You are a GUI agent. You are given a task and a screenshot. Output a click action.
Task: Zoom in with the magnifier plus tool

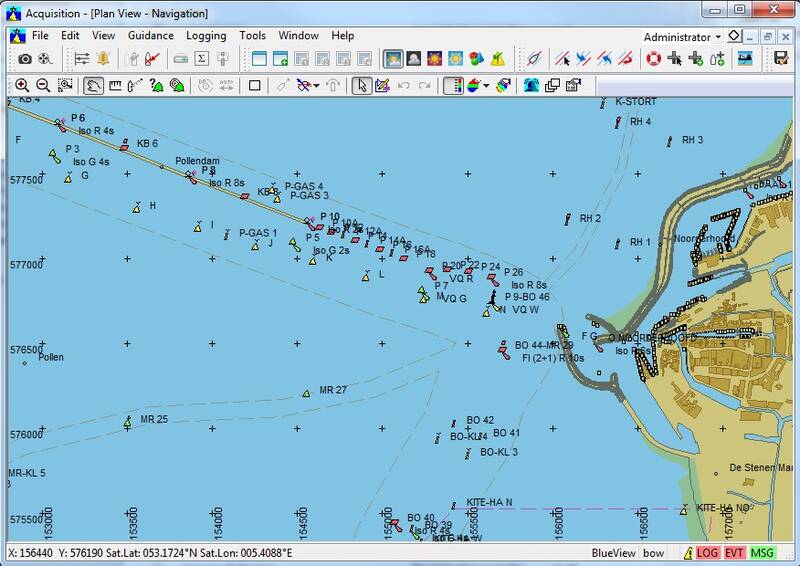21,85
